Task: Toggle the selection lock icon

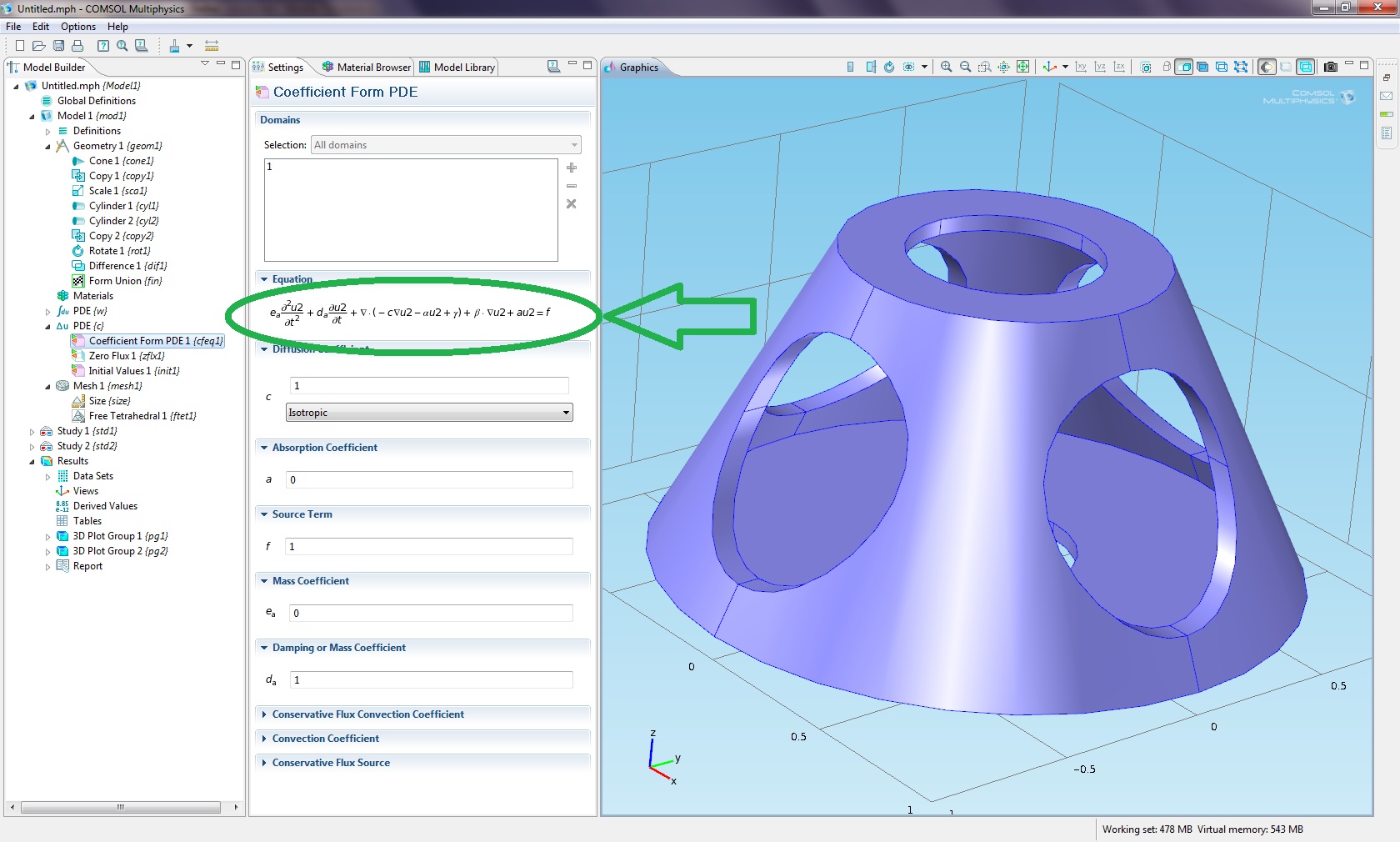Action: point(1167,67)
